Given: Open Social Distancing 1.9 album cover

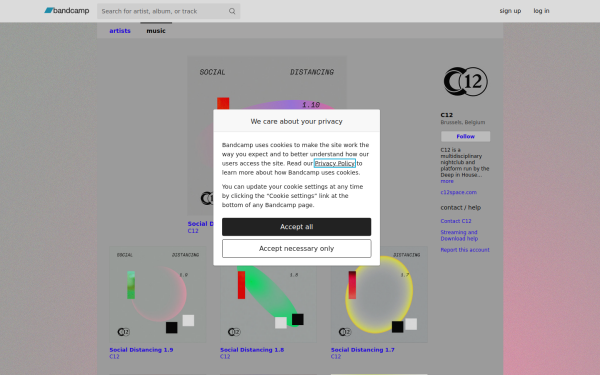Looking at the screenshot, I should pyautogui.click(x=158, y=294).
